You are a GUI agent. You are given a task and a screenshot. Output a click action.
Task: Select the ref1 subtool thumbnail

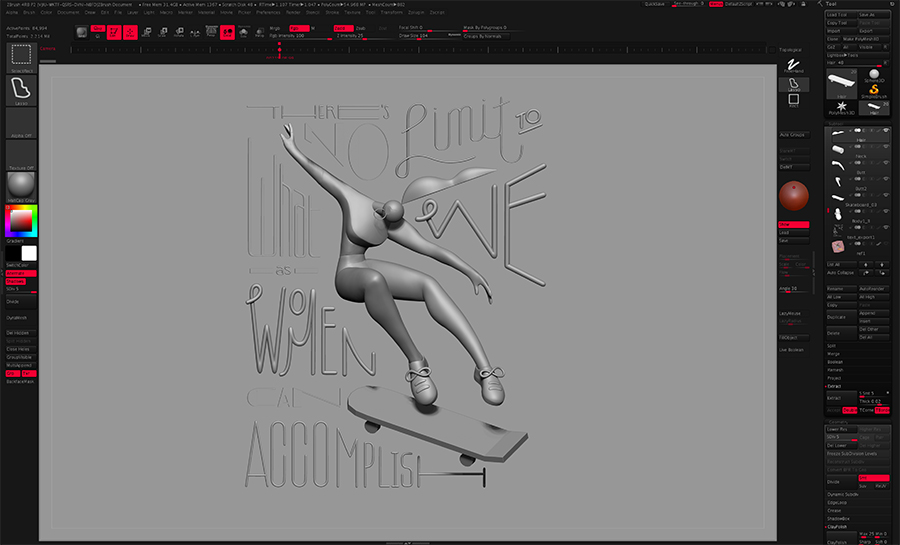pyautogui.click(x=838, y=247)
